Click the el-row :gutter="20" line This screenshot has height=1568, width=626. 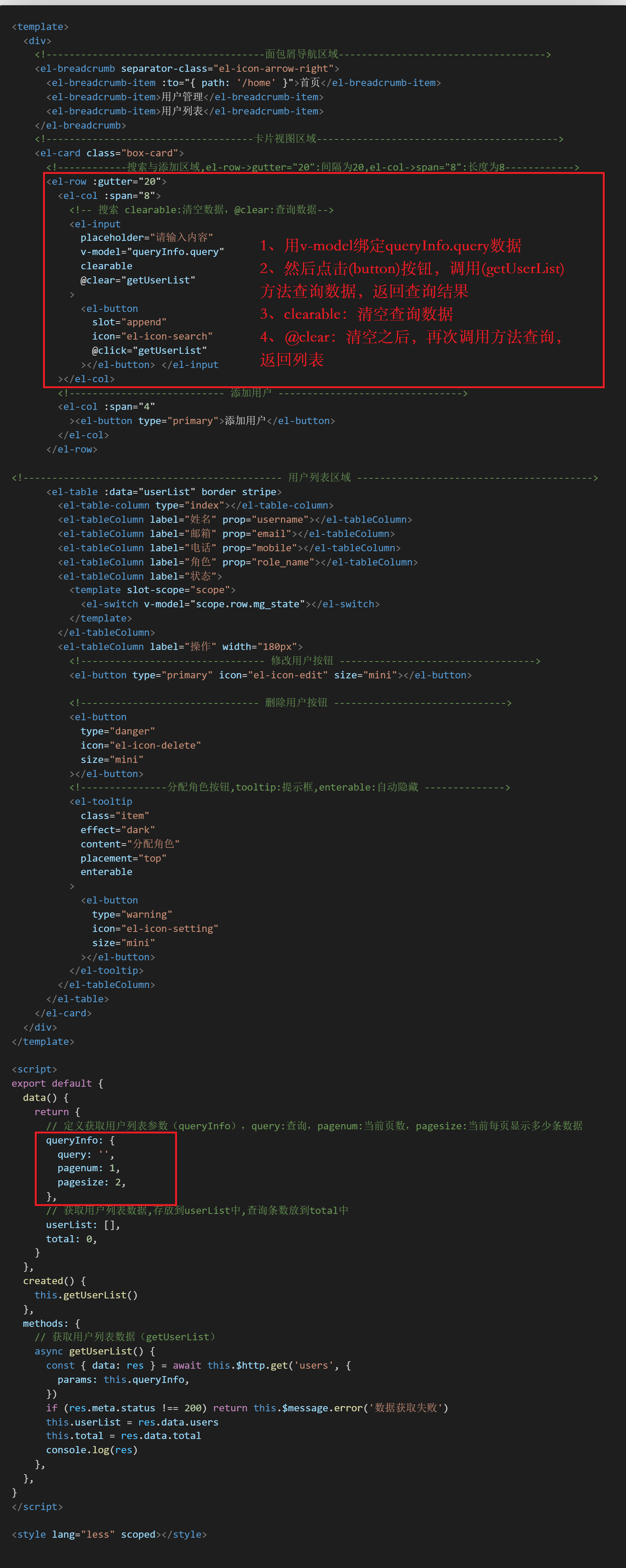point(107,181)
